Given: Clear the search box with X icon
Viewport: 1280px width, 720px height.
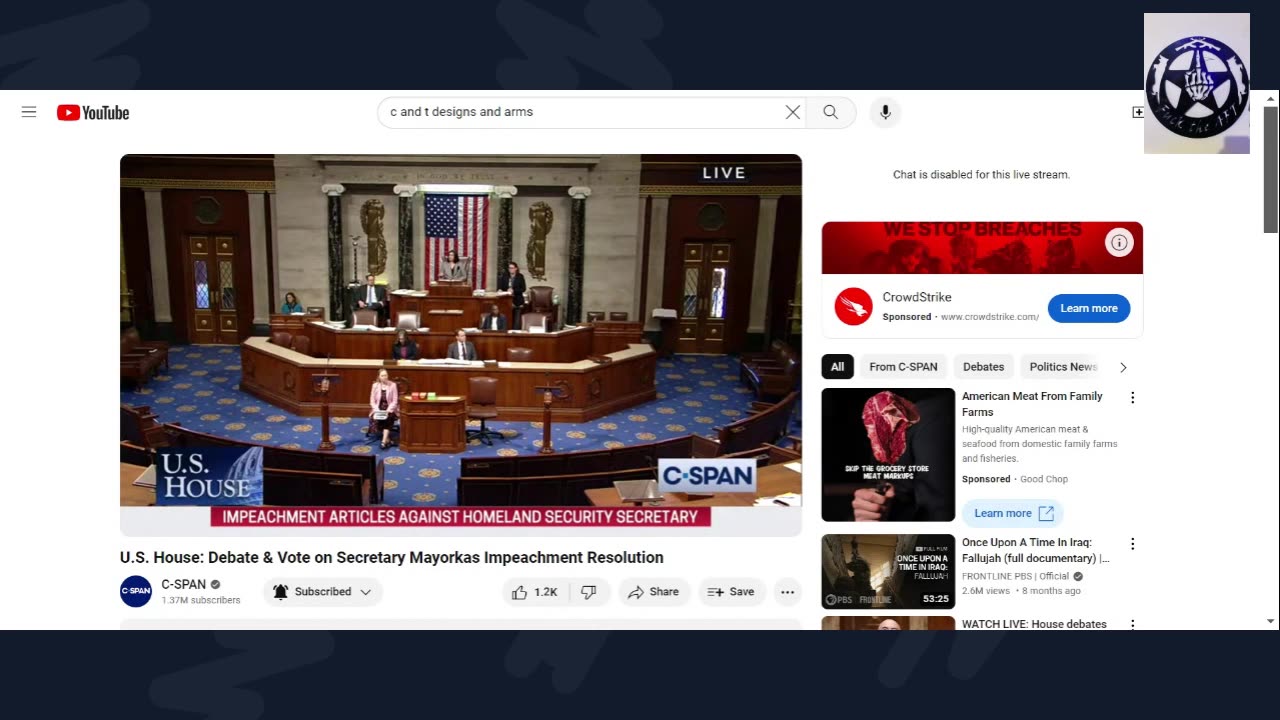Looking at the screenshot, I should pos(793,112).
